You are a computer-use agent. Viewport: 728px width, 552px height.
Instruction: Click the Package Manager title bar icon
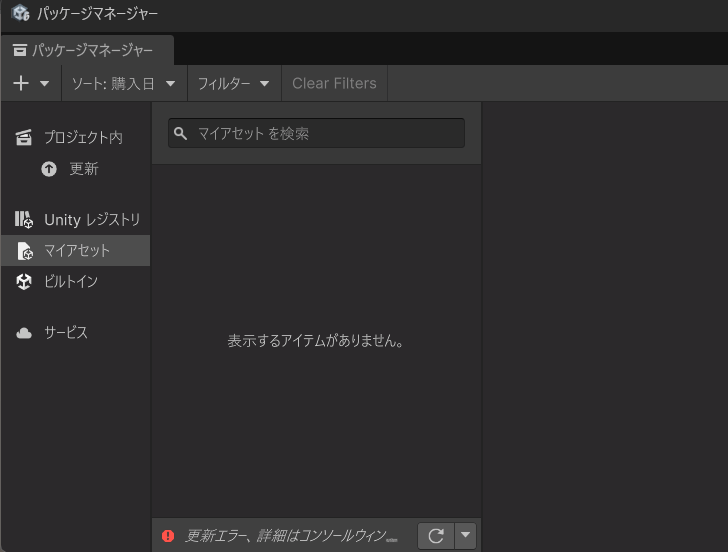tap(19, 14)
